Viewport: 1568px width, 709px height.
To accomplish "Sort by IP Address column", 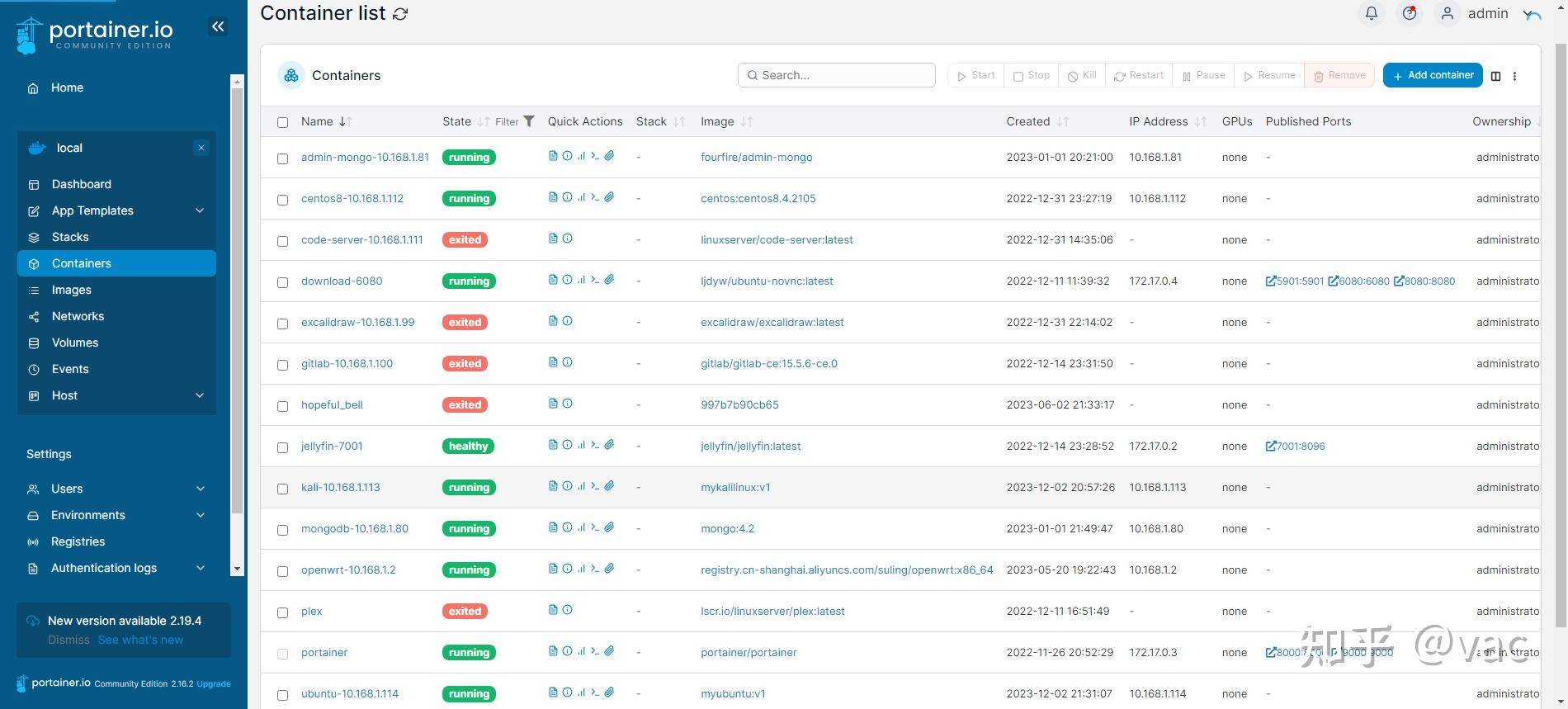I will click(x=1167, y=121).
